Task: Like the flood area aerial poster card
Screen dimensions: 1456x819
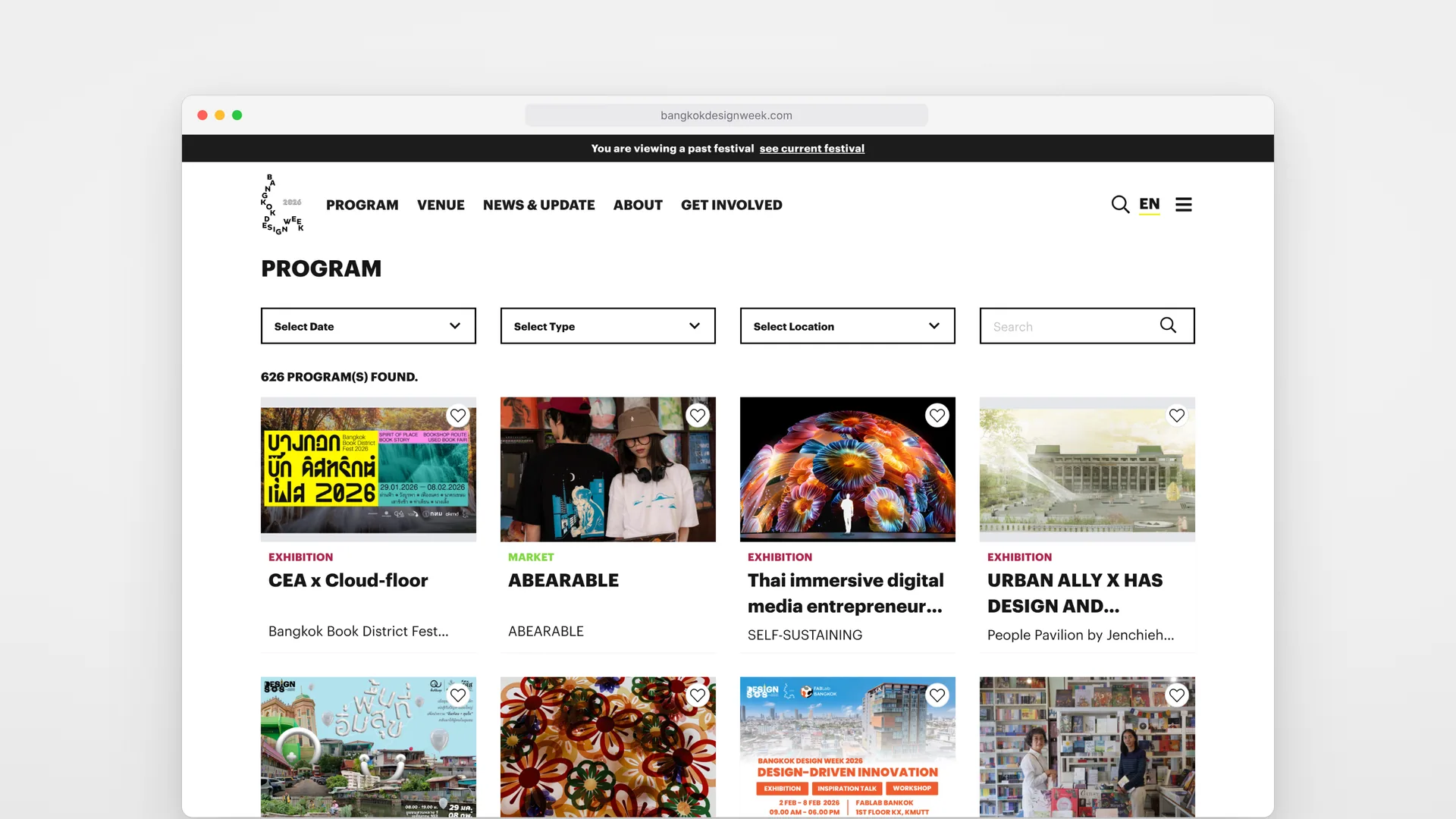Action: coord(458,695)
